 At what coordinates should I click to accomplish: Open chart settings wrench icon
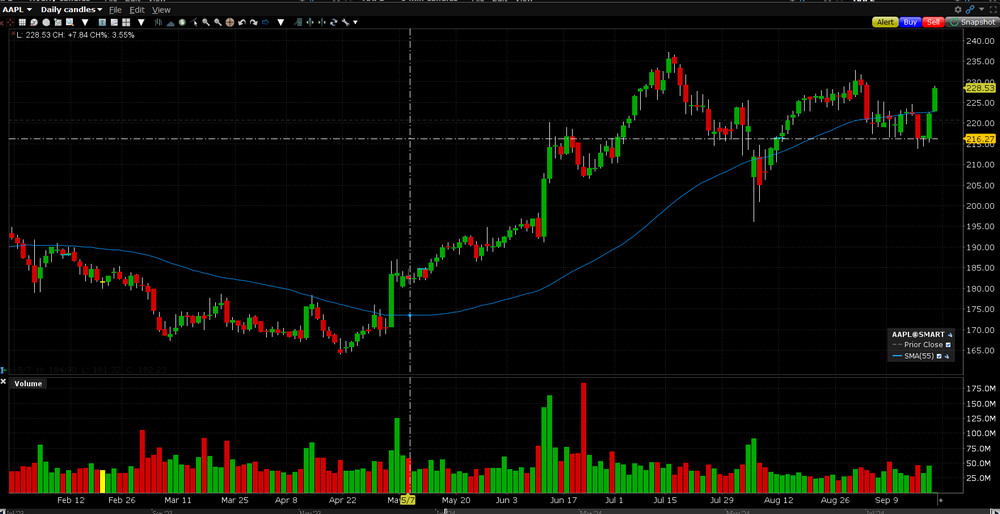pos(345,21)
